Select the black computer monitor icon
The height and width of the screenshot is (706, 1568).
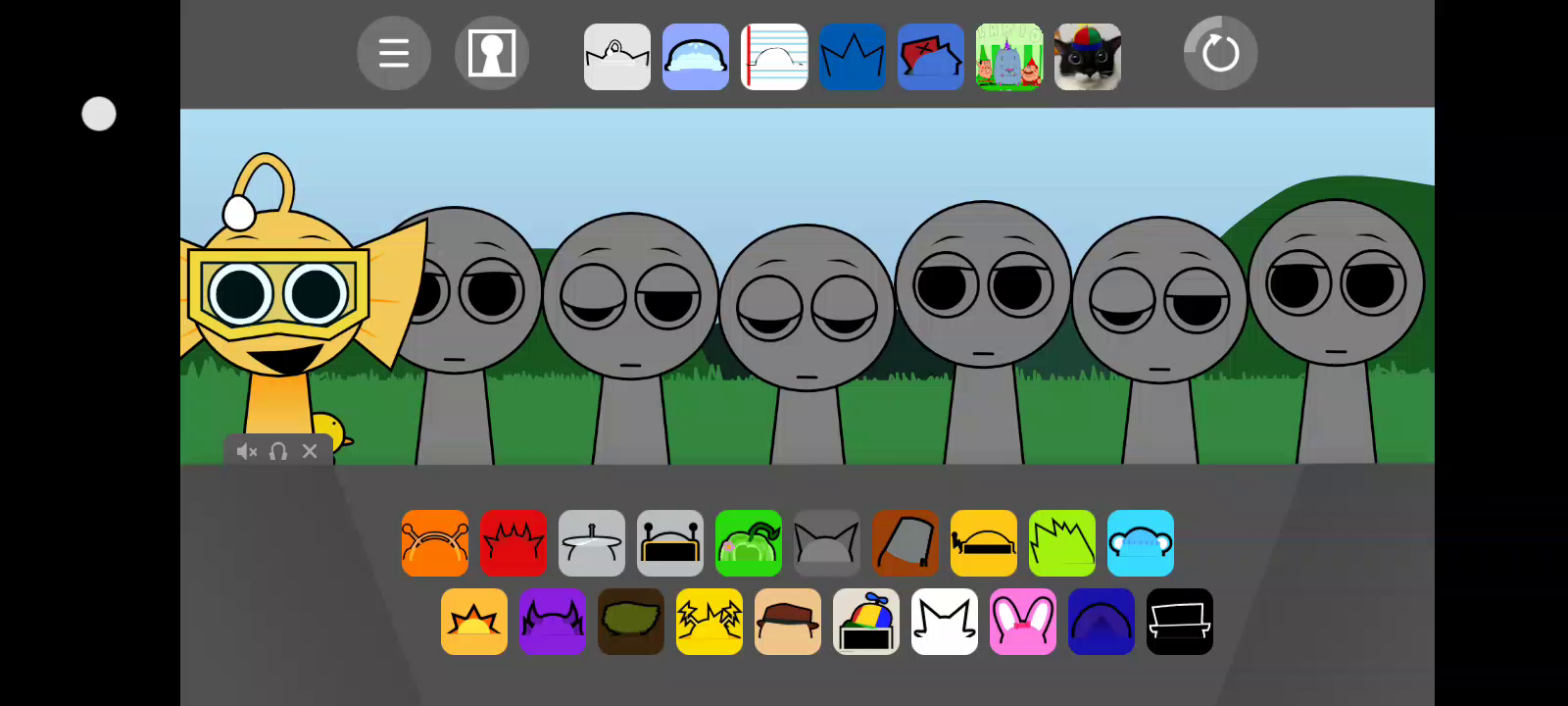[1180, 622]
